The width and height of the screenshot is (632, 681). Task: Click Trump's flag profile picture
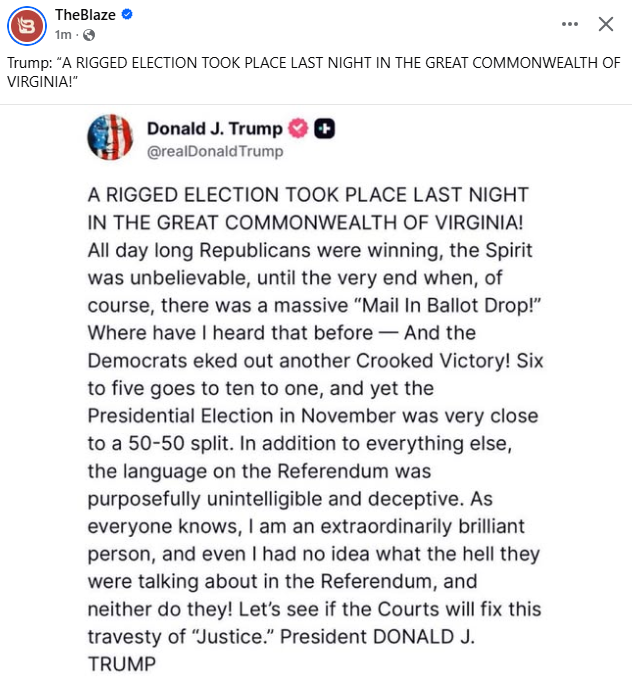click(x=111, y=137)
